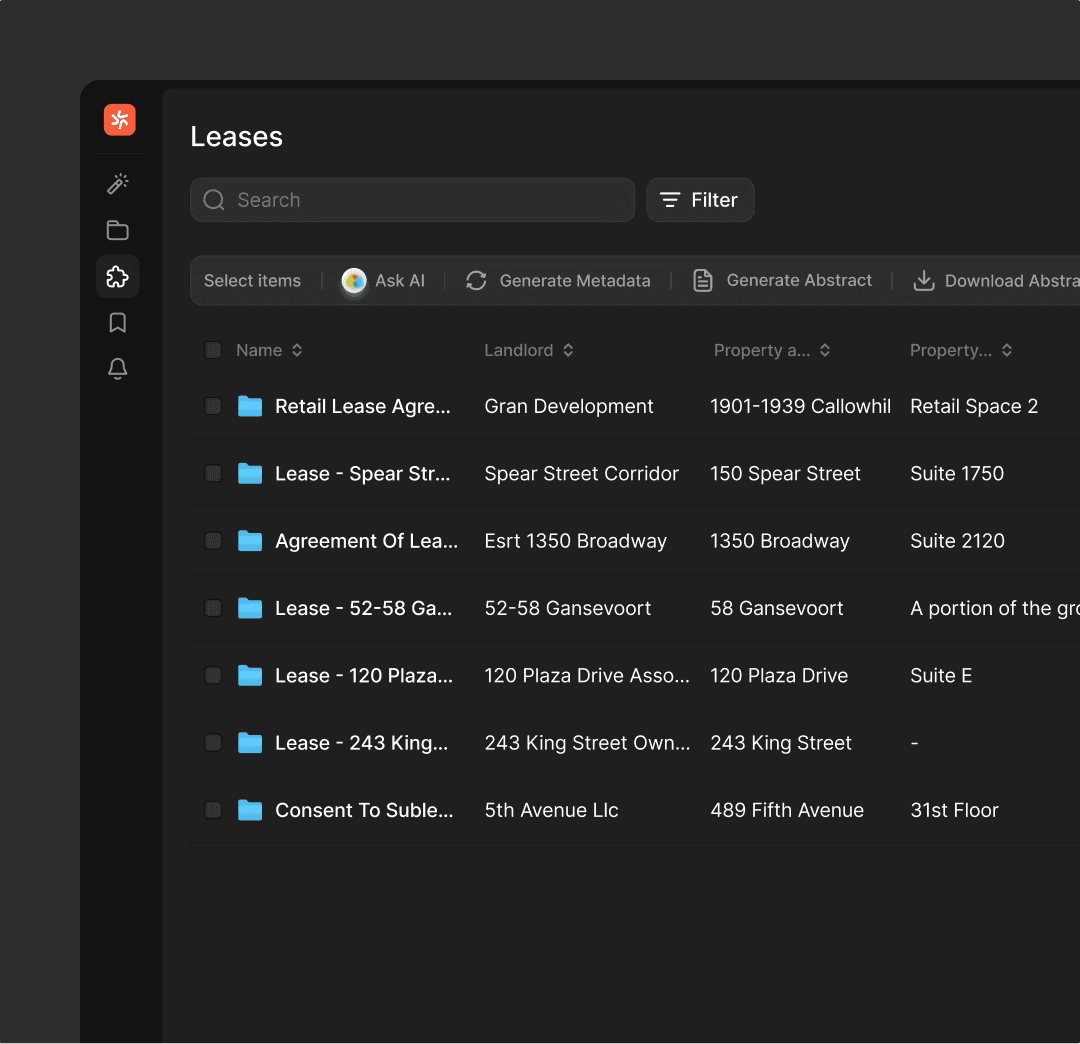The width and height of the screenshot is (1080, 1044).
Task: Sort by the Name column arrows
Action: coord(297,350)
